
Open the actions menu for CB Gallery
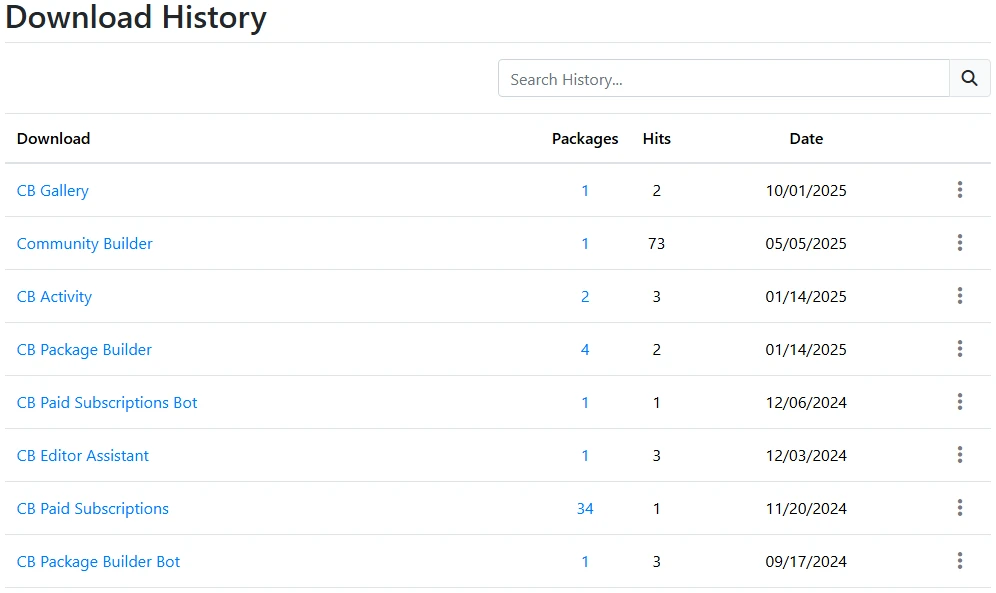959,190
